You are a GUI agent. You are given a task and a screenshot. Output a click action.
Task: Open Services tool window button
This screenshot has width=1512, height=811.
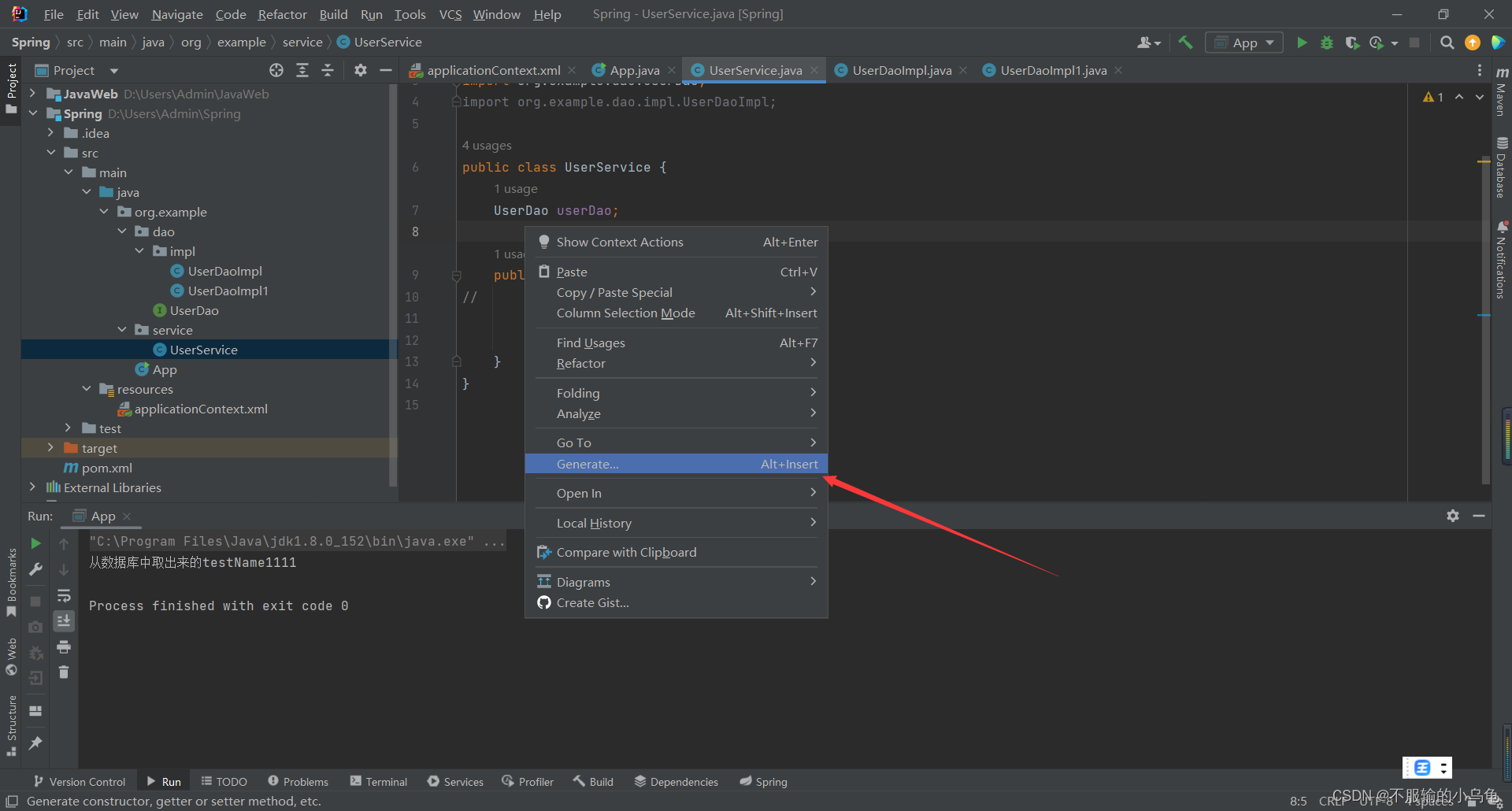(x=455, y=781)
